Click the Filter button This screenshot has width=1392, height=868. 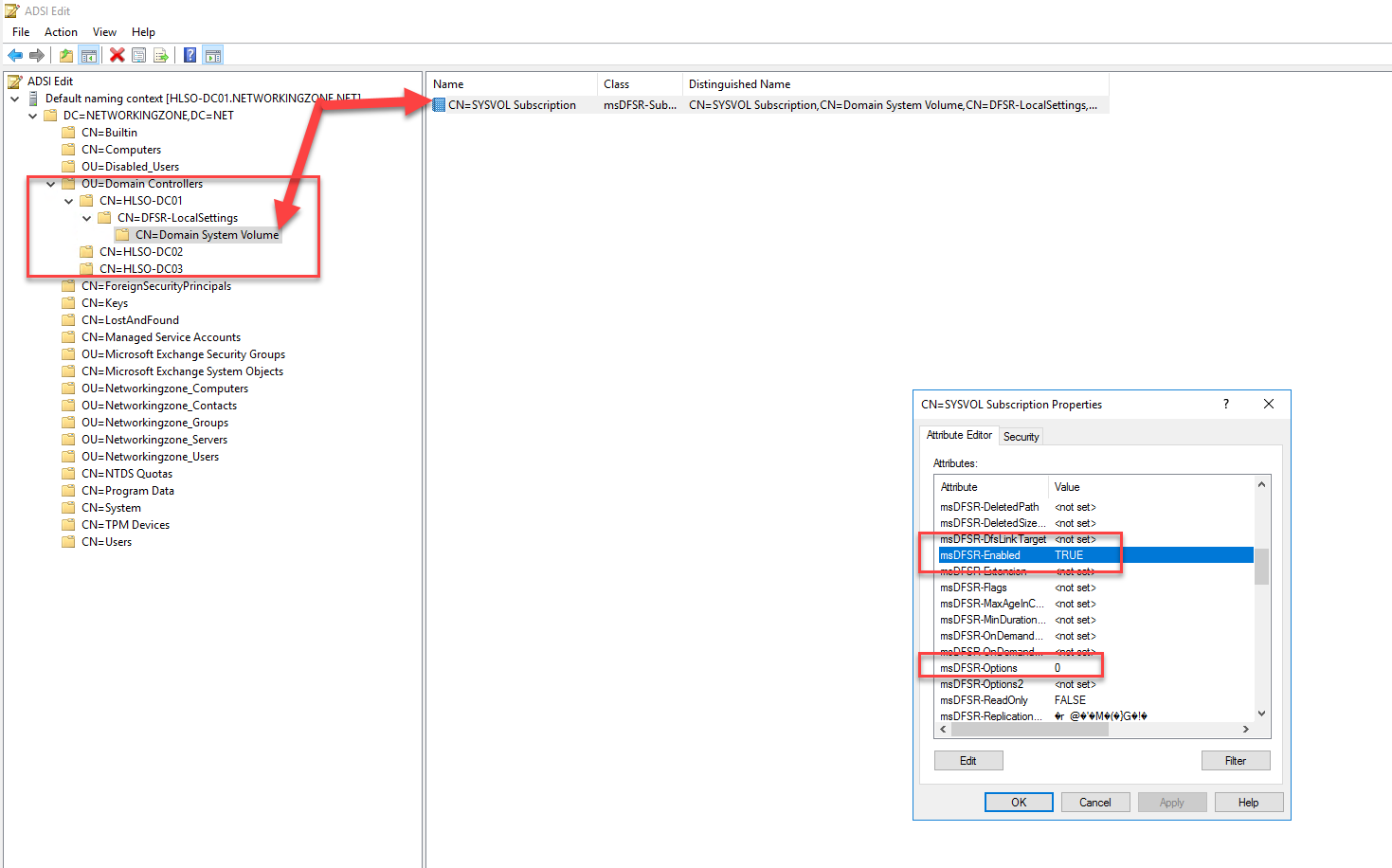[1236, 760]
